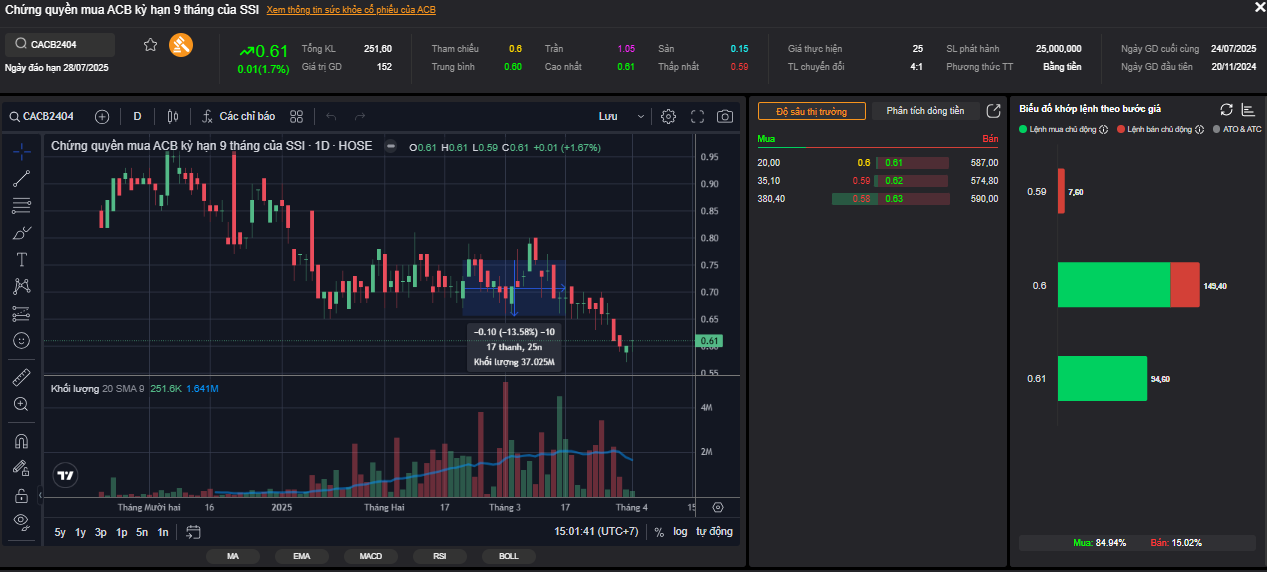Image resolution: width=1267 pixels, height=572 pixels.
Task: Open the 'D' timeframe interval dropdown
Action: click(137, 116)
